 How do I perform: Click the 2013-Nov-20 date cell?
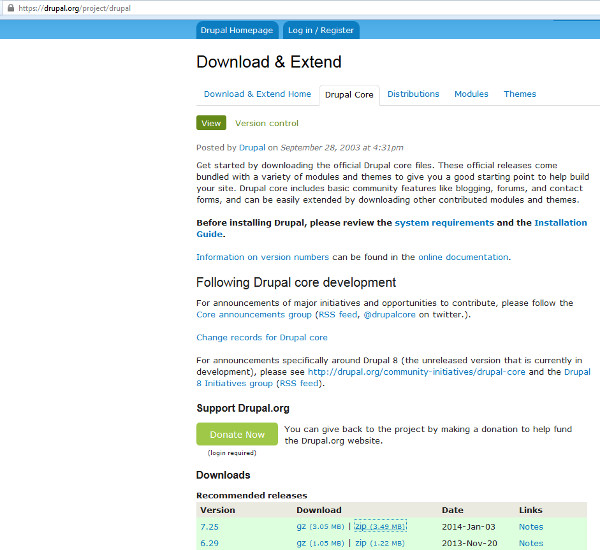(470, 543)
